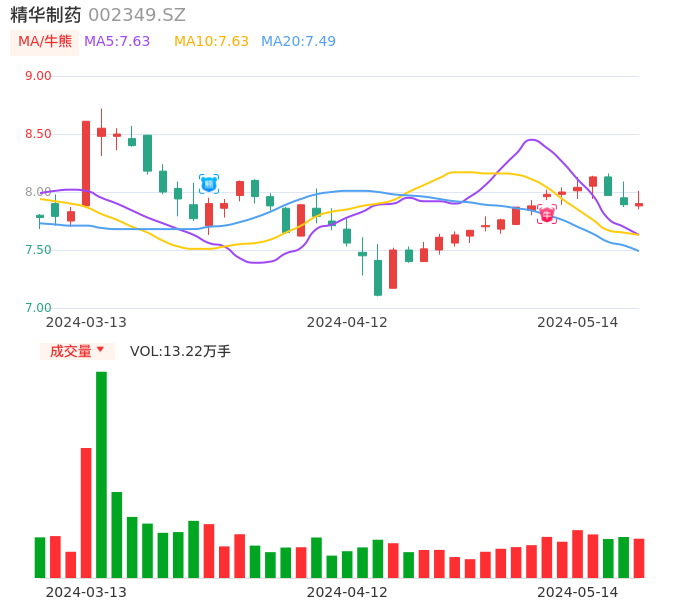Image resolution: width=686 pixels, height=606 pixels.
Task: Click the red arrow beside 成交量
Action: (x=101, y=350)
